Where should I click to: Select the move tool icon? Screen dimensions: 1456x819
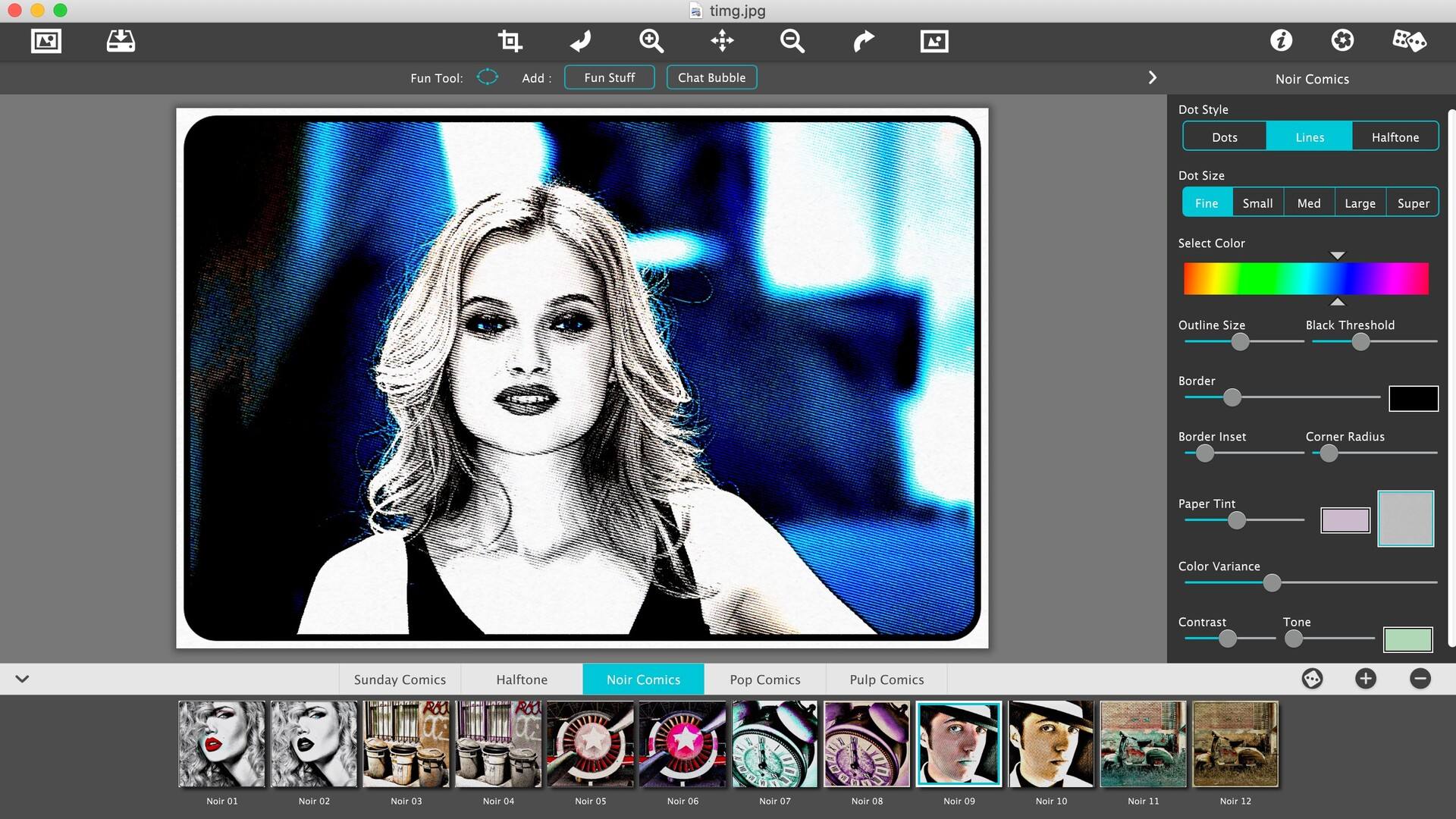coord(722,40)
